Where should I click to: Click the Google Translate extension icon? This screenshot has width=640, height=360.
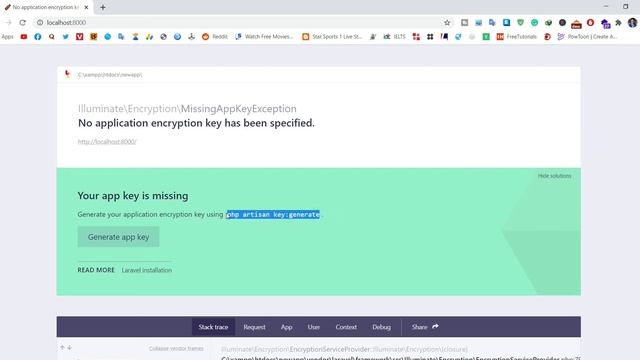point(492,23)
